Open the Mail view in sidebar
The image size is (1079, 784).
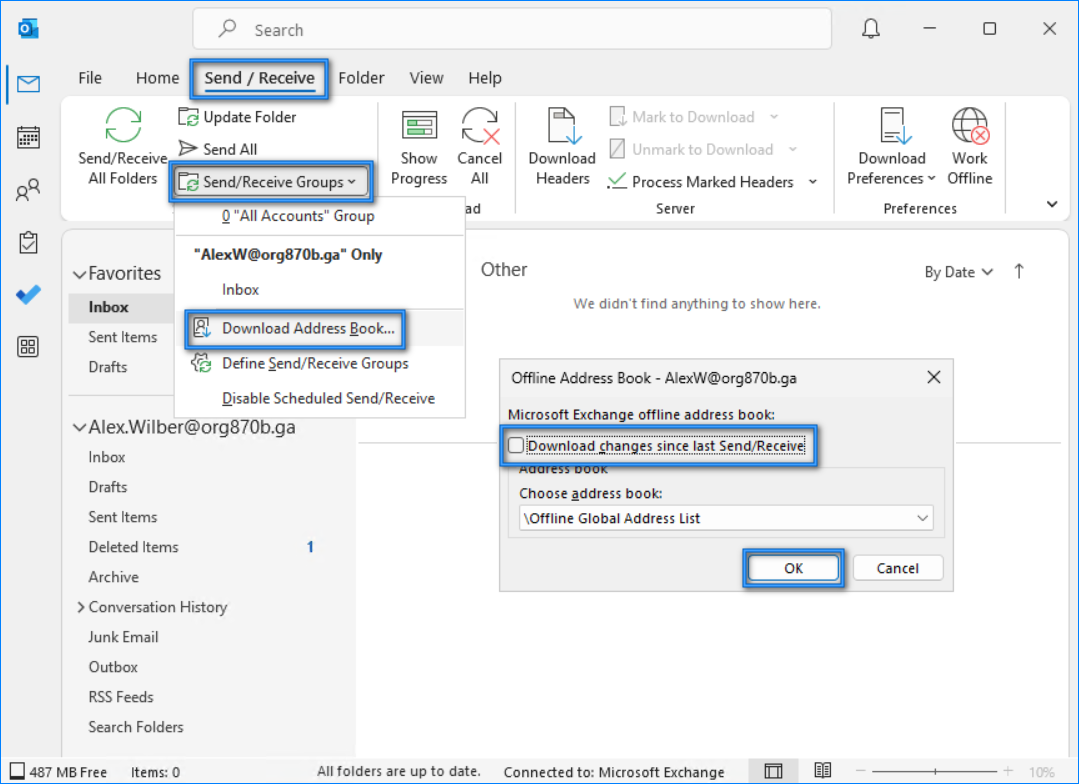click(28, 84)
